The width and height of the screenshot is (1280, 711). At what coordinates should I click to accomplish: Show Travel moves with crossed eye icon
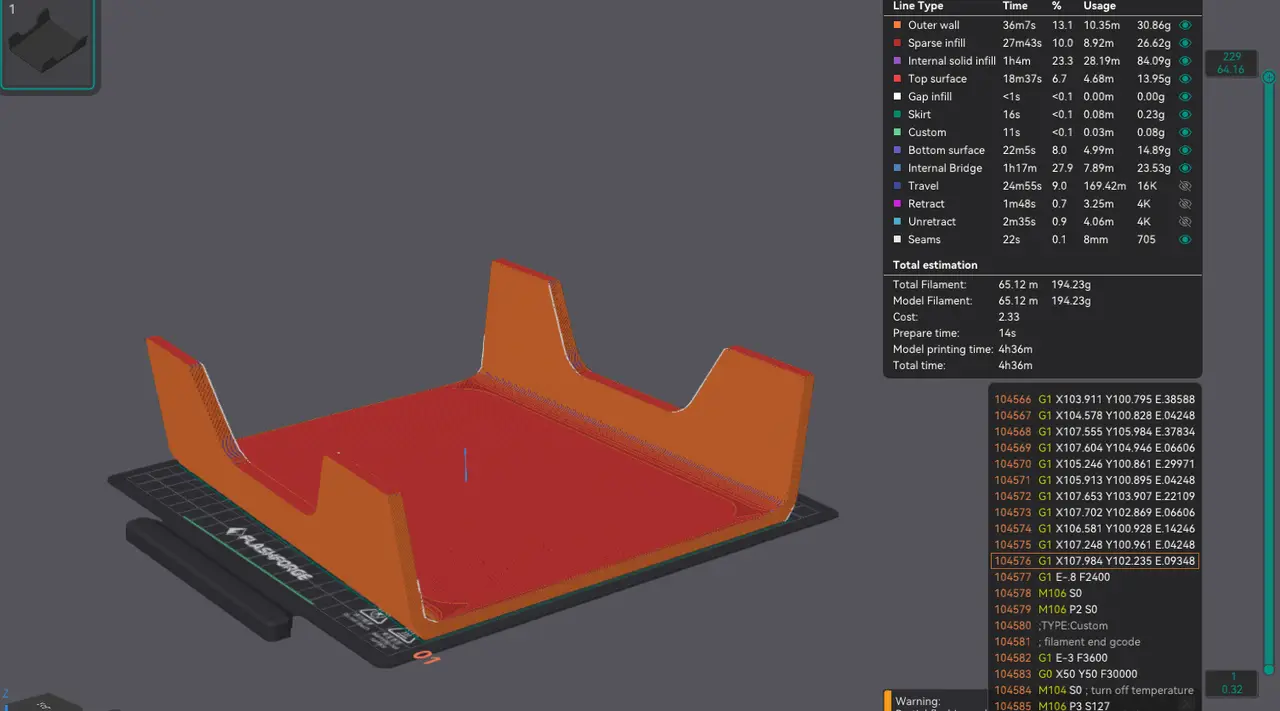(1186, 186)
